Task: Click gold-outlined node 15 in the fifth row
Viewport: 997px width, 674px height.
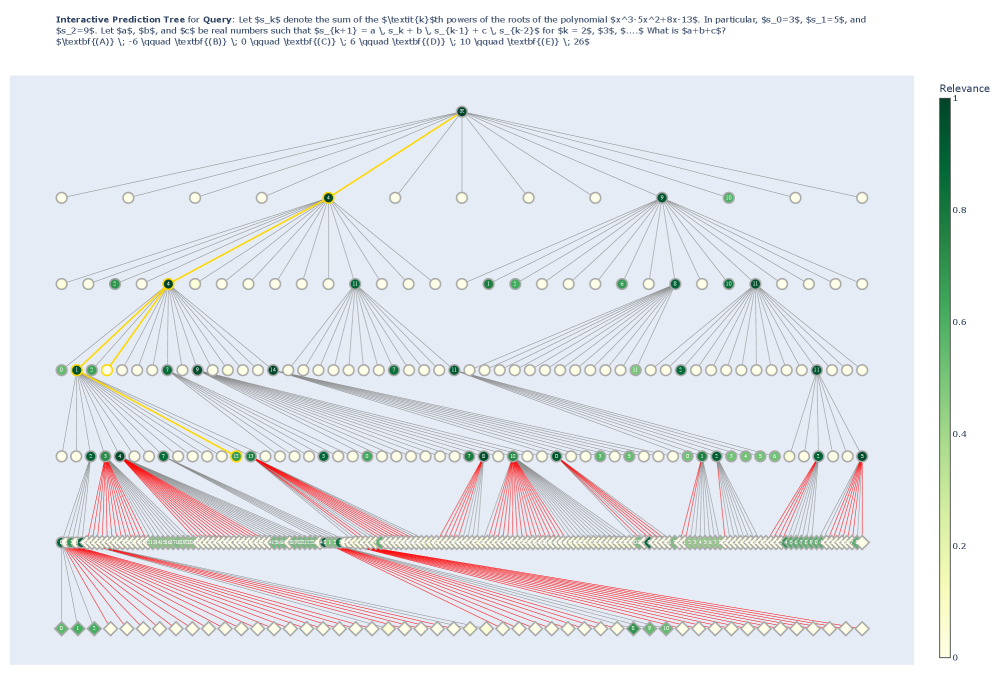Action: (236, 457)
